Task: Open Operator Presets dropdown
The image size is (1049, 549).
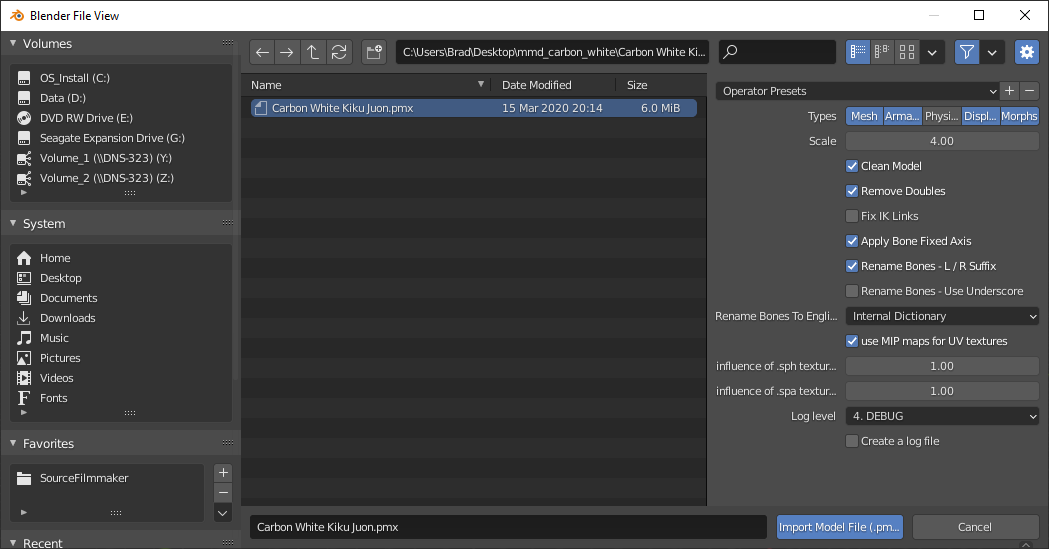Action: pyautogui.click(x=858, y=91)
